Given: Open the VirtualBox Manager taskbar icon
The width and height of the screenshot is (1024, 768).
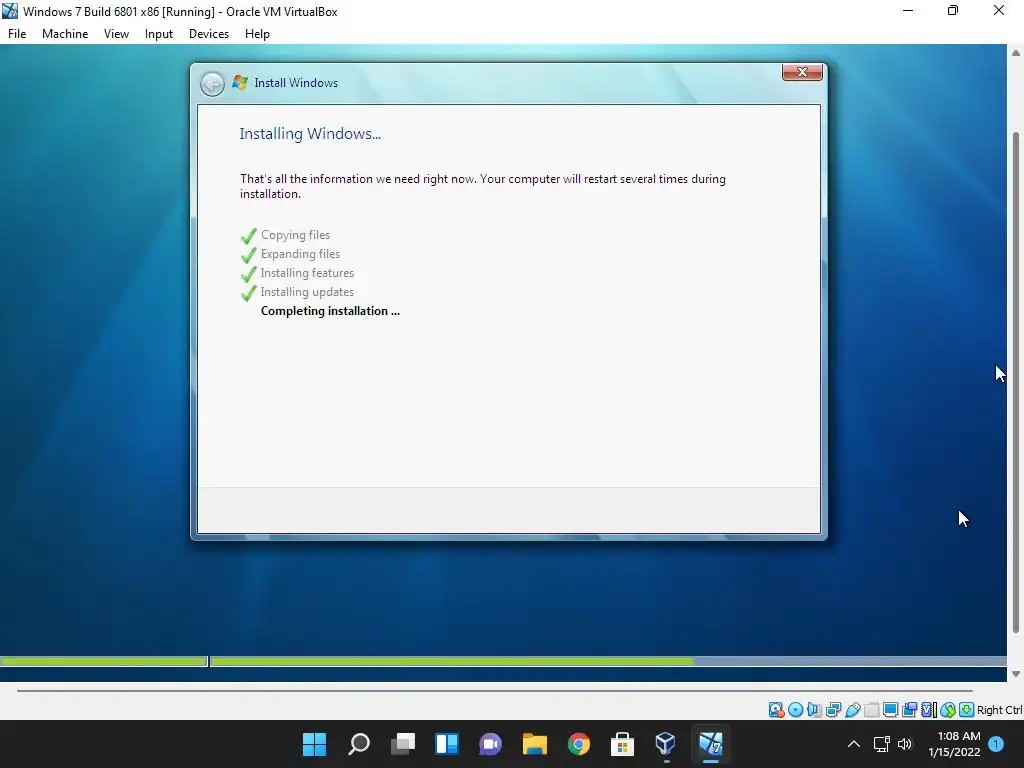Looking at the screenshot, I should tap(665, 744).
